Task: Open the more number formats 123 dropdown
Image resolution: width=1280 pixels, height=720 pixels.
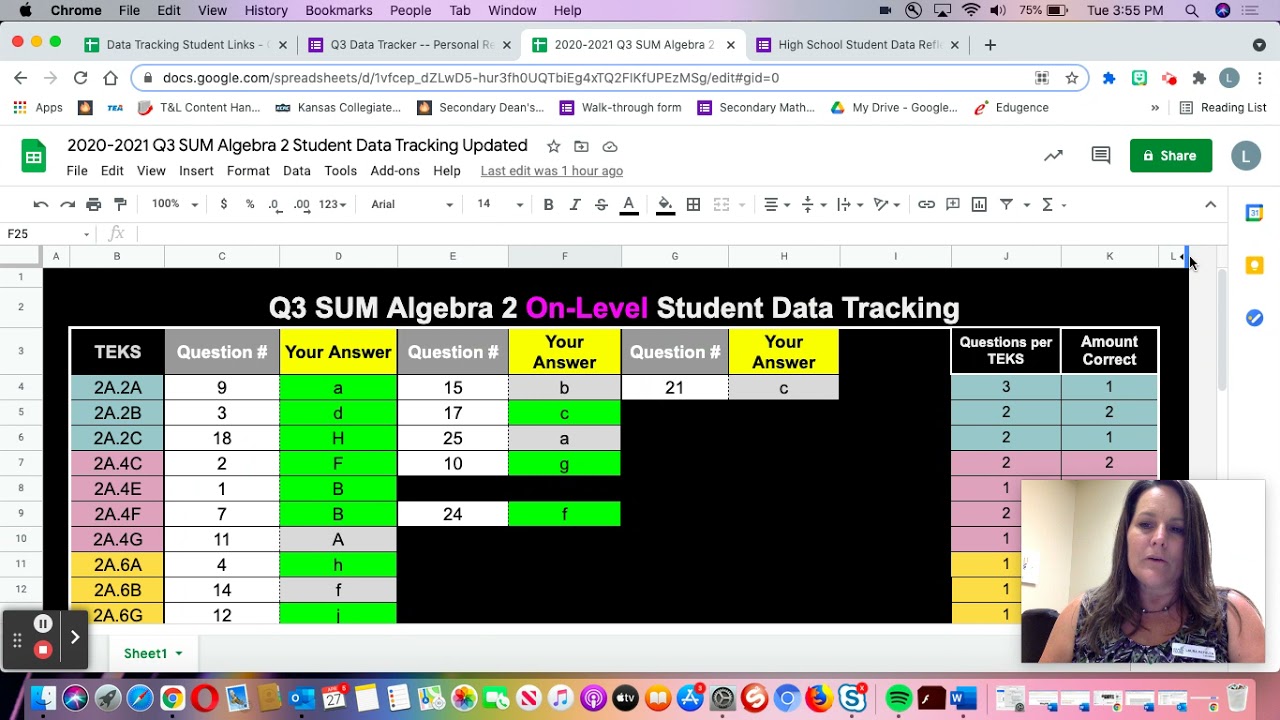Action: (x=332, y=204)
